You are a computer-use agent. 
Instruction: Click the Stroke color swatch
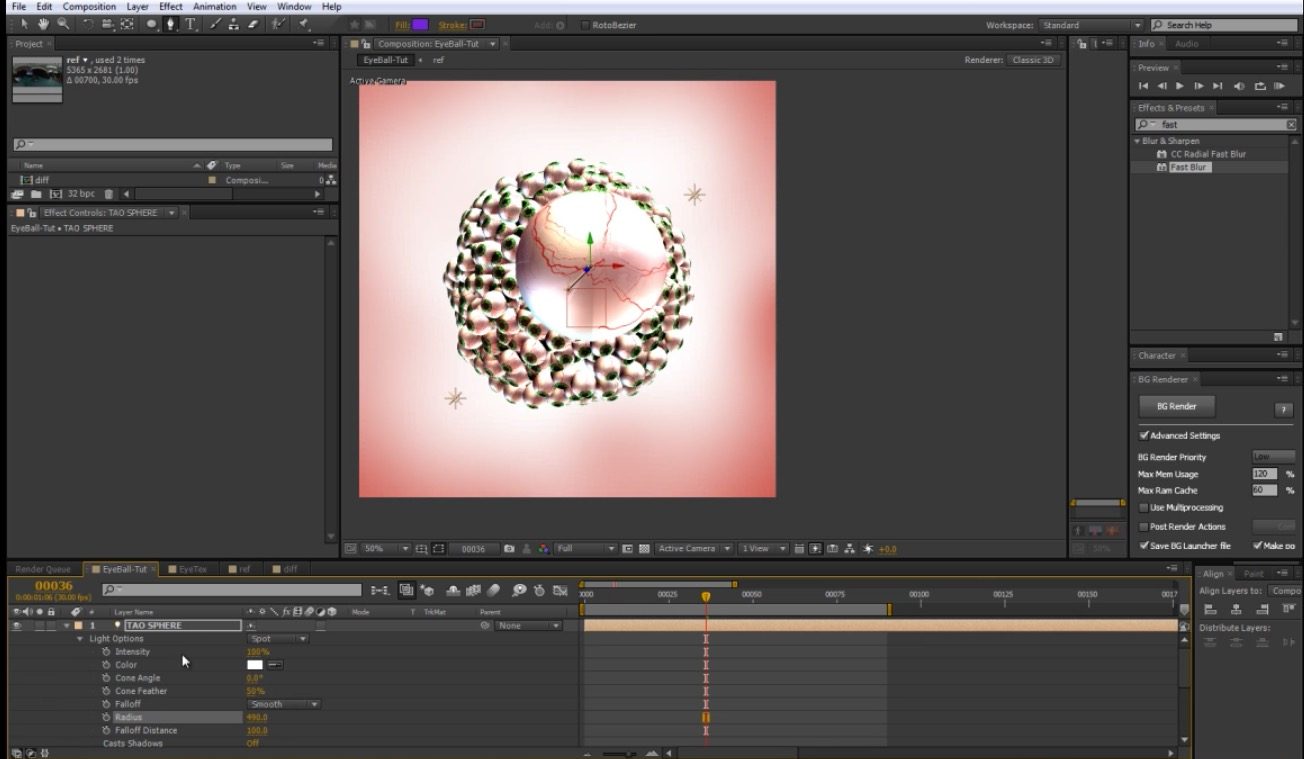(478, 25)
